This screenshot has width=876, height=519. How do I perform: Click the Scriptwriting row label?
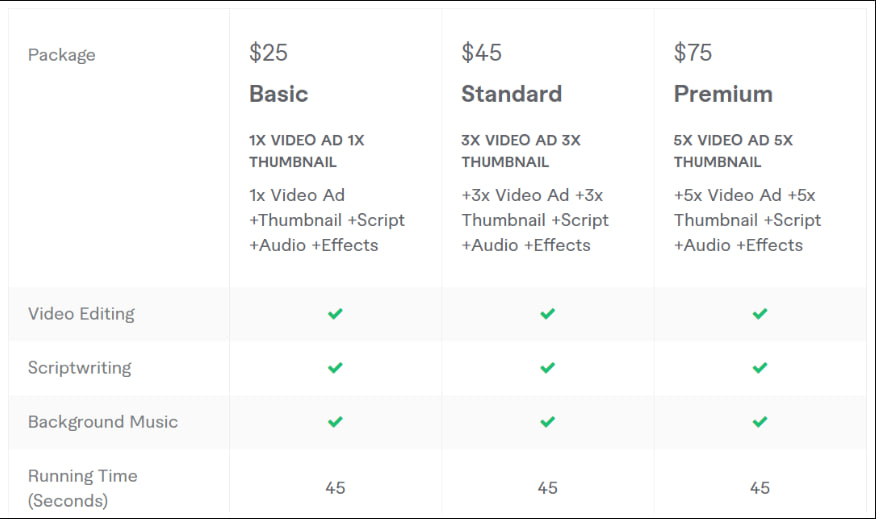[79, 368]
